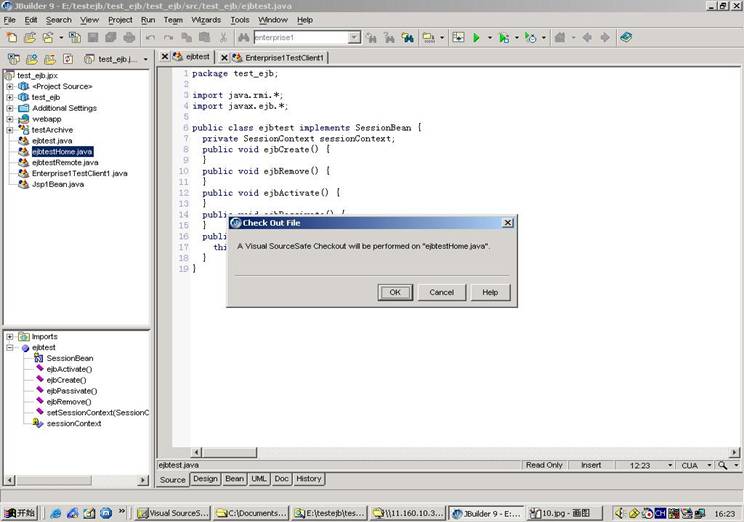
Task: Switch to the UML view tab
Action: click(259, 479)
